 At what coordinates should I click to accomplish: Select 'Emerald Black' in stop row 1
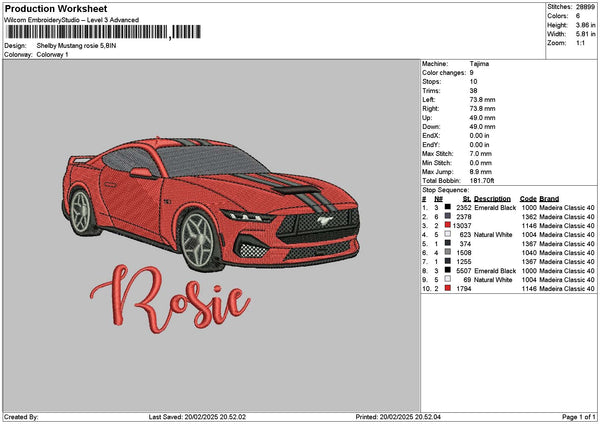coord(495,207)
